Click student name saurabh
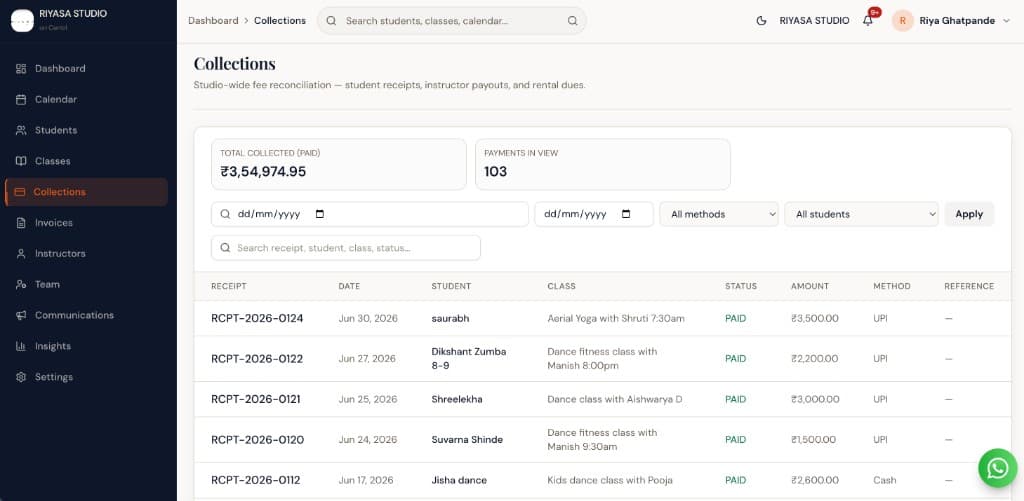Screen dimensions: 1024x501 click(451, 319)
